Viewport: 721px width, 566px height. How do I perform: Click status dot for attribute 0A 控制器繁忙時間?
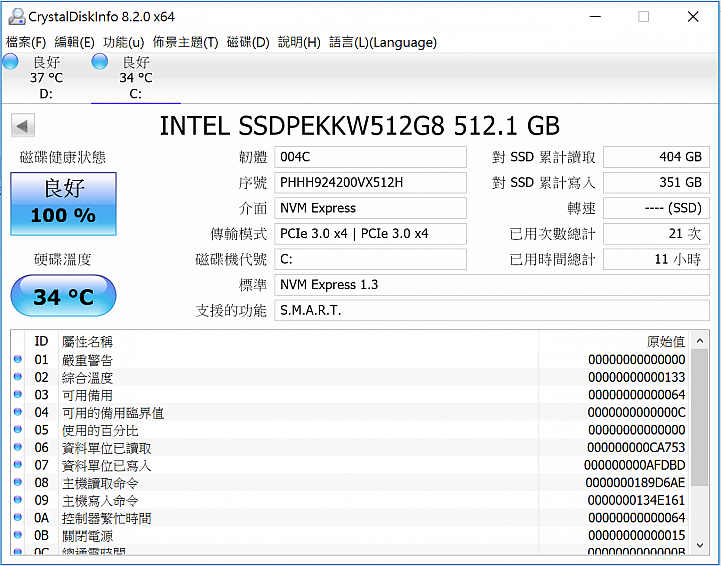point(18,517)
